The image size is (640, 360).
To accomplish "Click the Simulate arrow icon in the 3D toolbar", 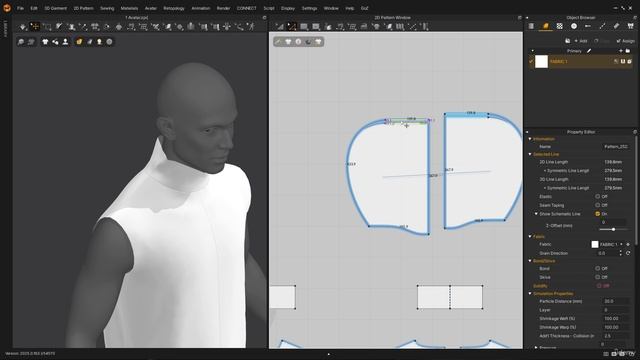I will pos(23,27).
